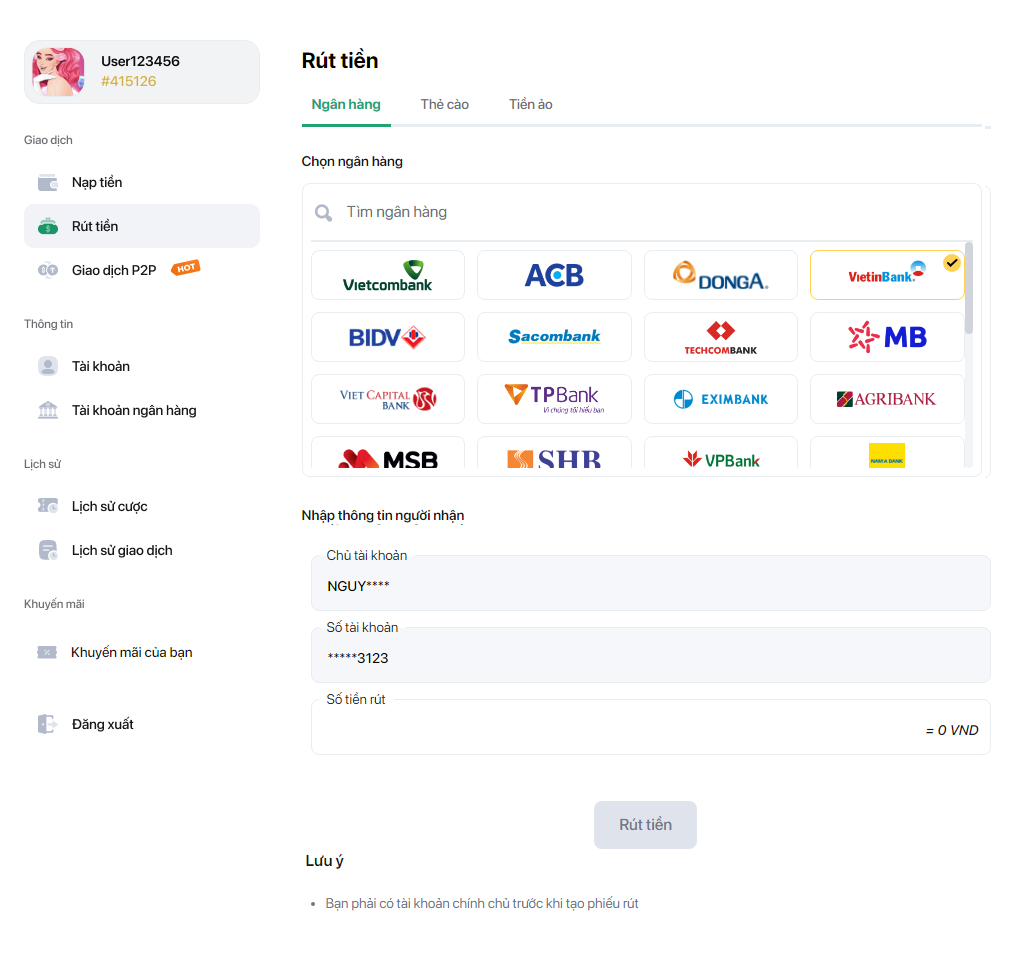Click the Lịch sử cược icon

(x=48, y=506)
